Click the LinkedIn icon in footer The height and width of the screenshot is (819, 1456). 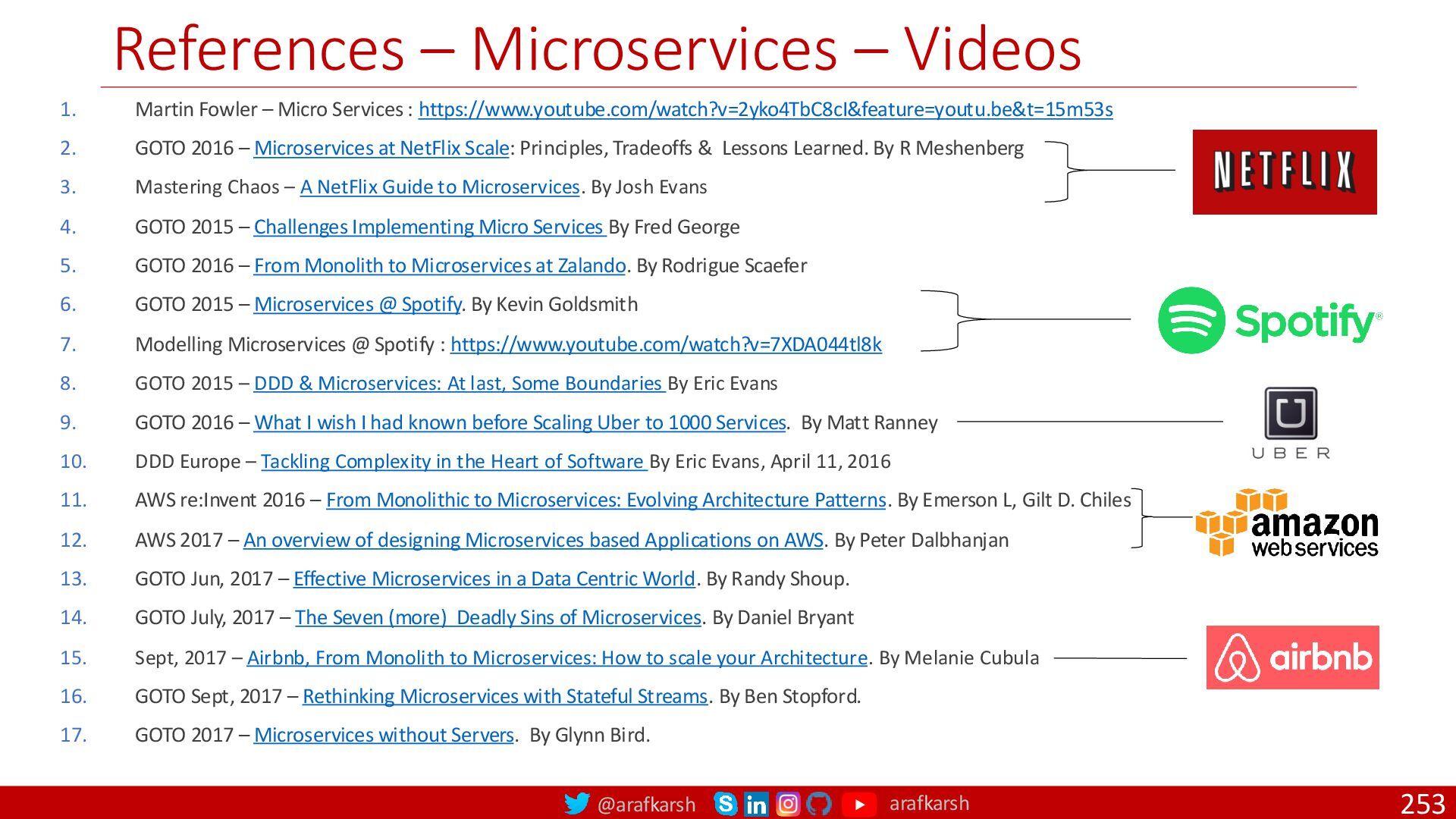[756, 804]
